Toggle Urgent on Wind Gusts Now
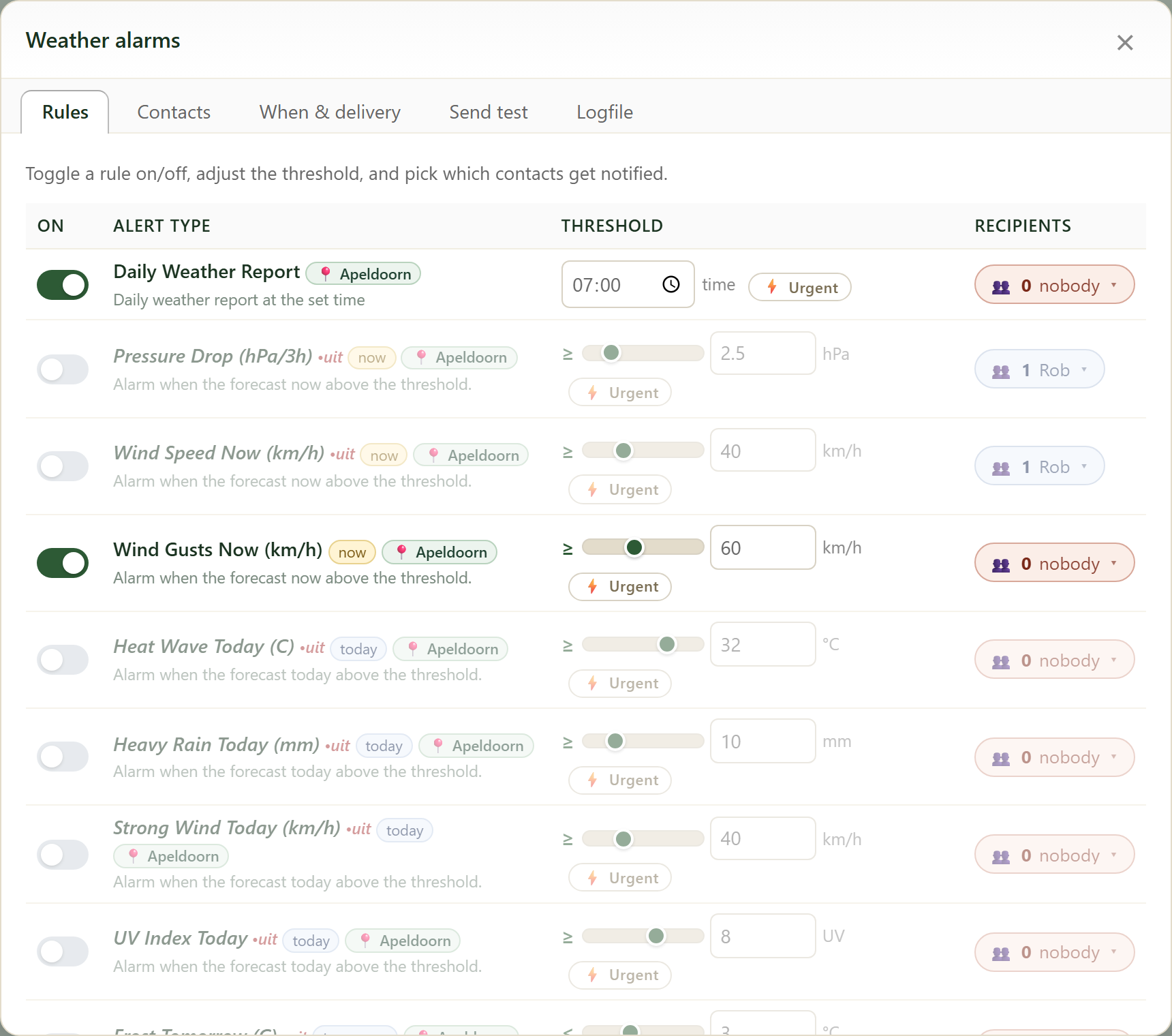The height and width of the screenshot is (1036, 1172). point(620,586)
